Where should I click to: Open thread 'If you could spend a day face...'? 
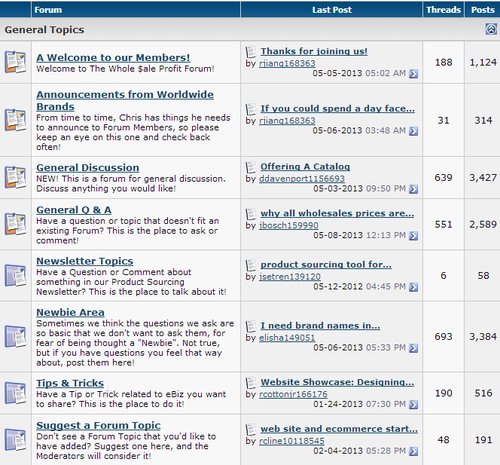tap(337, 109)
